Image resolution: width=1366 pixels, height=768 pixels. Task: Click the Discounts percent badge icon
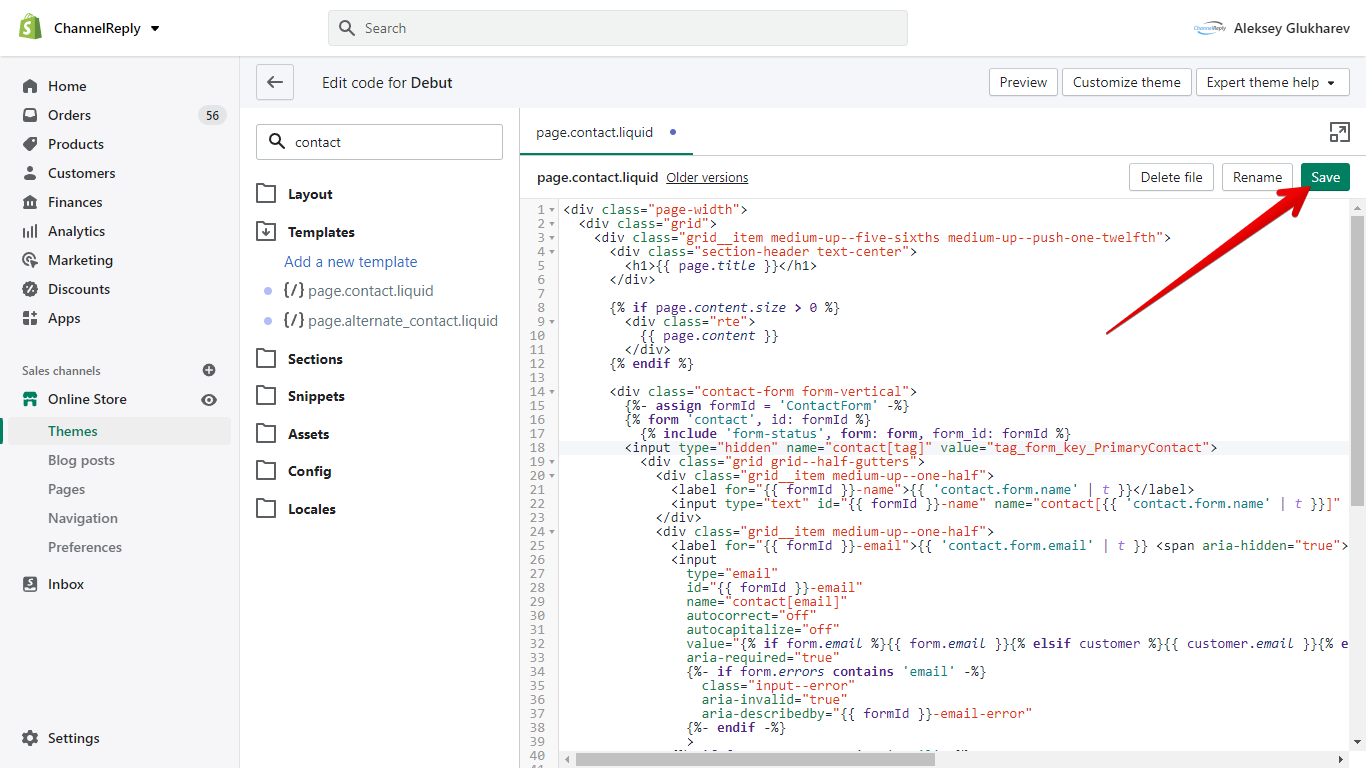pyautogui.click(x=30, y=289)
